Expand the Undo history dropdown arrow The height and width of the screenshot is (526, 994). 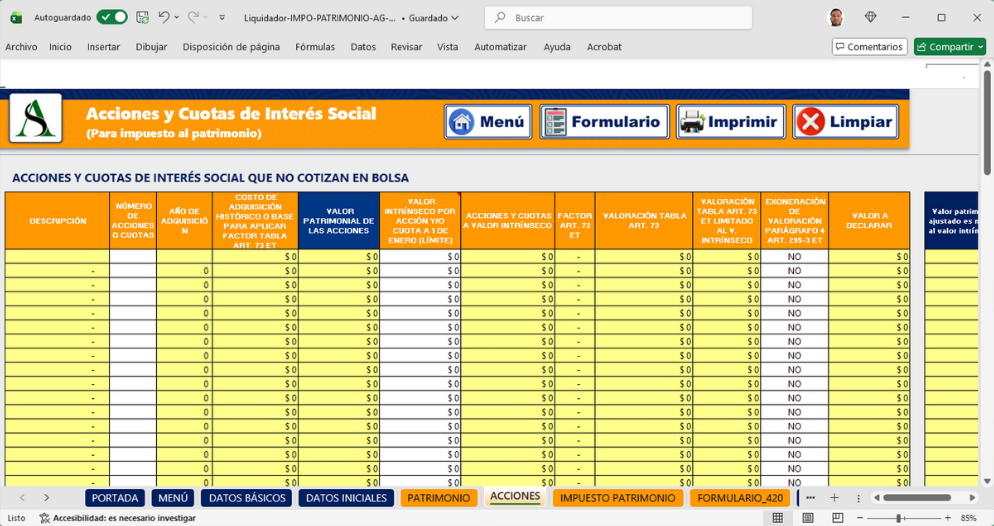pyautogui.click(x=177, y=18)
